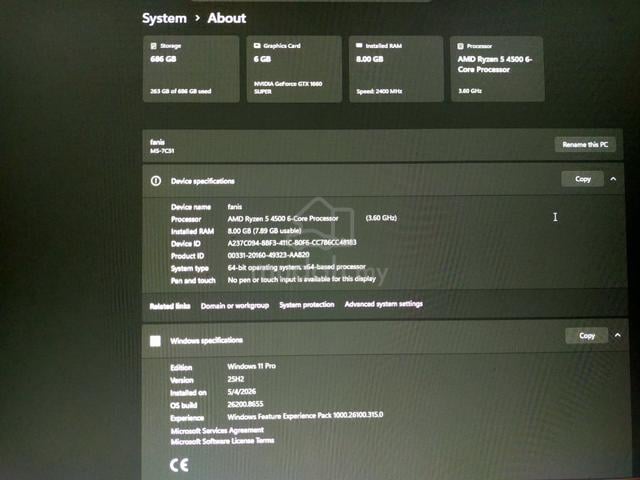The width and height of the screenshot is (640, 480).
Task: Collapse the Windows specifications section
Action: (x=618, y=335)
